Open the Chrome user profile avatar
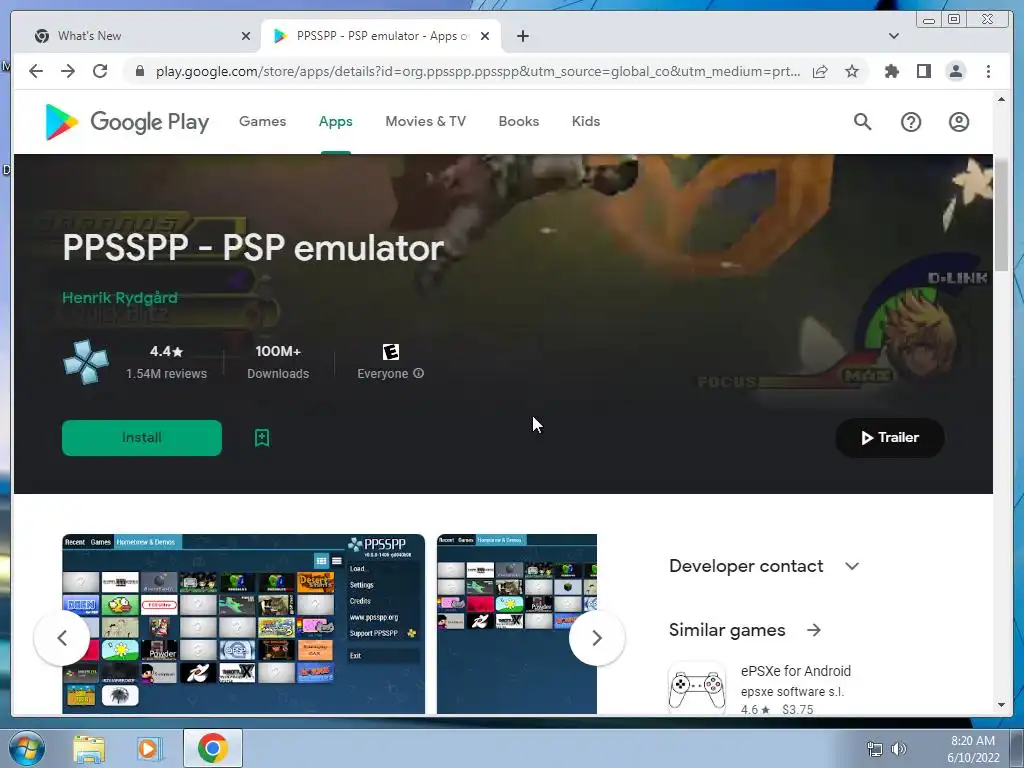 [x=955, y=71]
